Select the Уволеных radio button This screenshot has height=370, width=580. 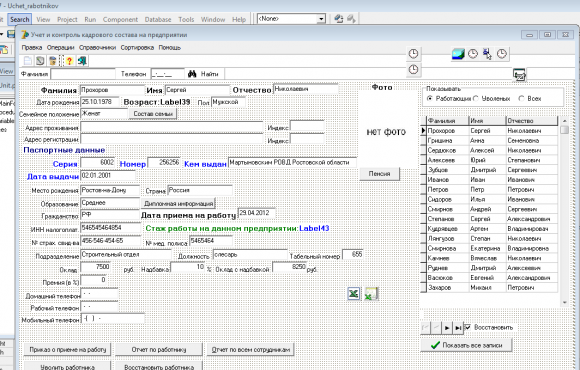click(476, 98)
